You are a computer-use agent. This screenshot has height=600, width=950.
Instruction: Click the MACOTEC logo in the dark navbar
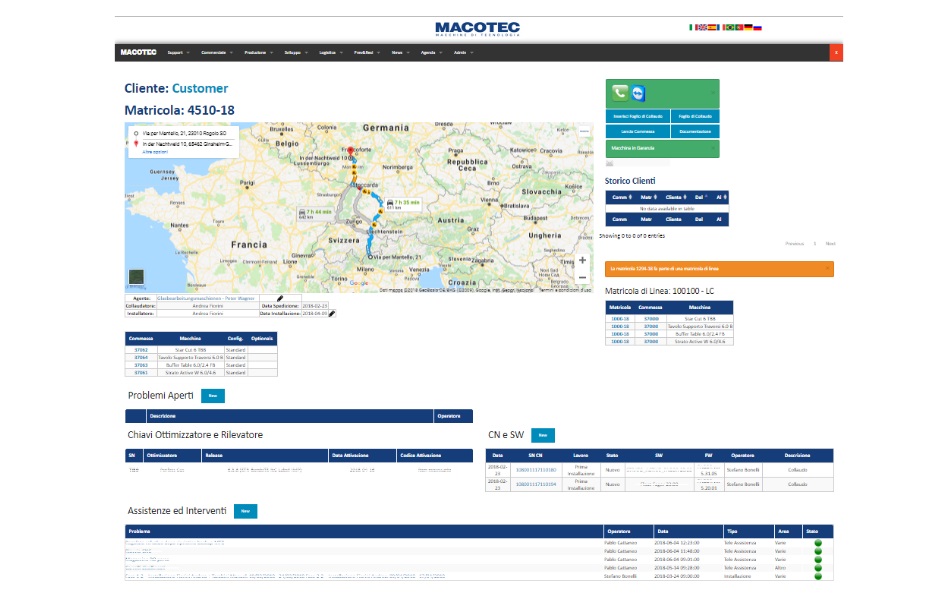pos(138,52)
